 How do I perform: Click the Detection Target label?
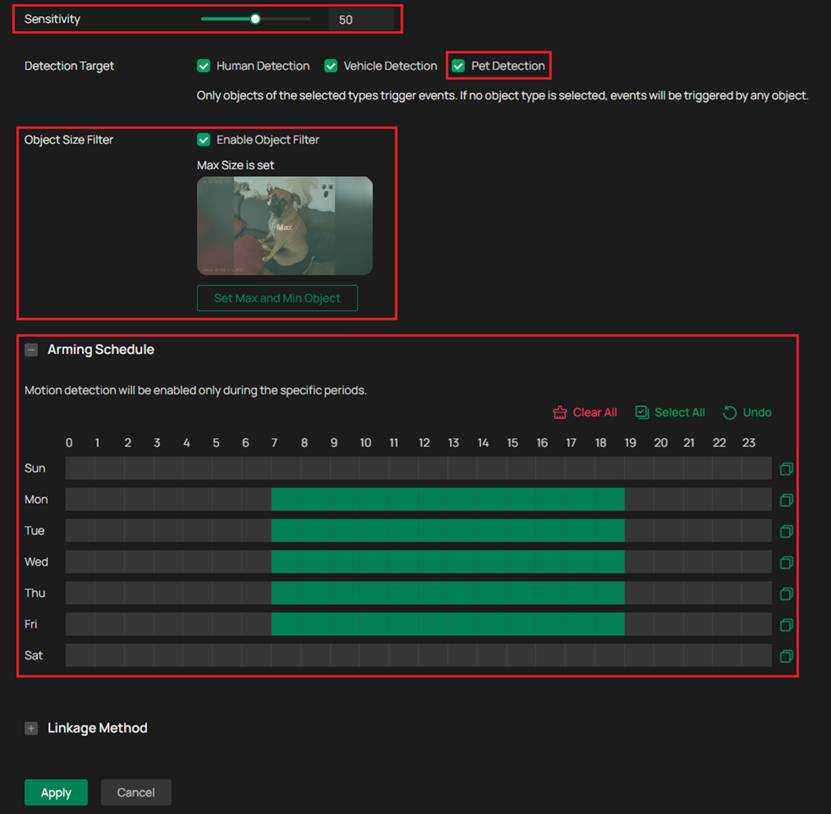[x=69, y=66]
